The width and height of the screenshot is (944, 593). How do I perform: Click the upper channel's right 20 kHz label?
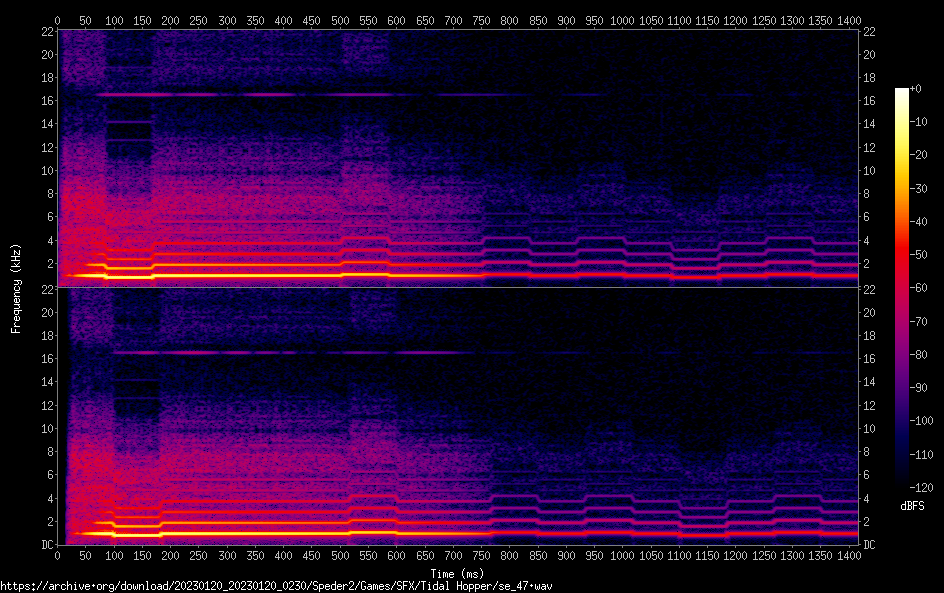pos(869,55)
